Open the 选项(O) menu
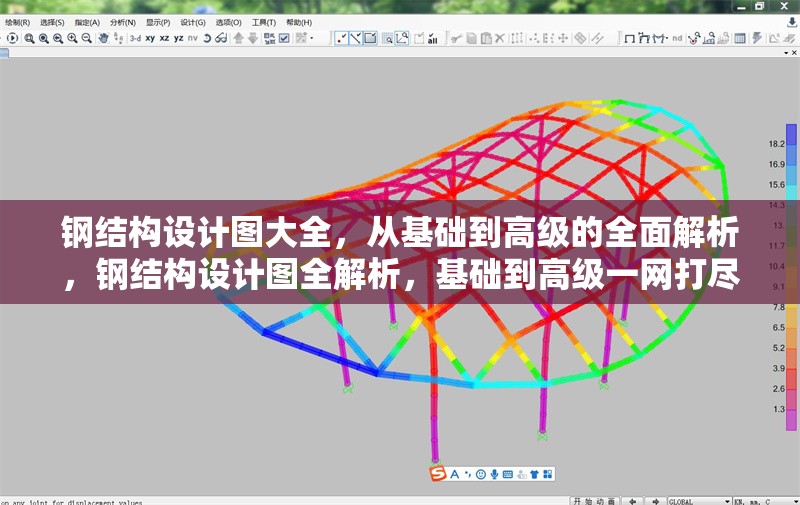800x505 pixels. [x=228, y=22]
